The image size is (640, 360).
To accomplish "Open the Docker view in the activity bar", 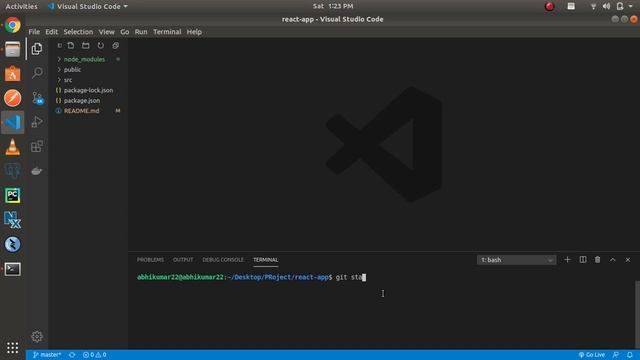I will click(37, 171).
